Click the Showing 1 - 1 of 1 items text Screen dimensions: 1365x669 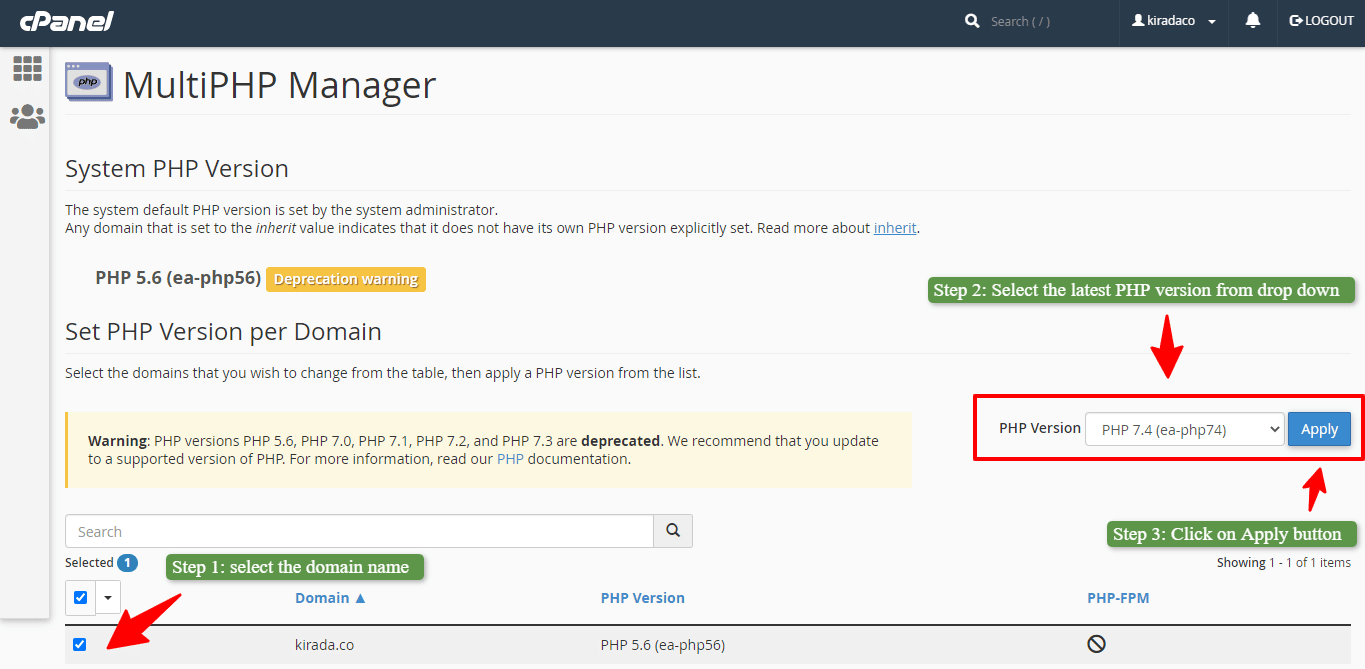(1283, 563)
